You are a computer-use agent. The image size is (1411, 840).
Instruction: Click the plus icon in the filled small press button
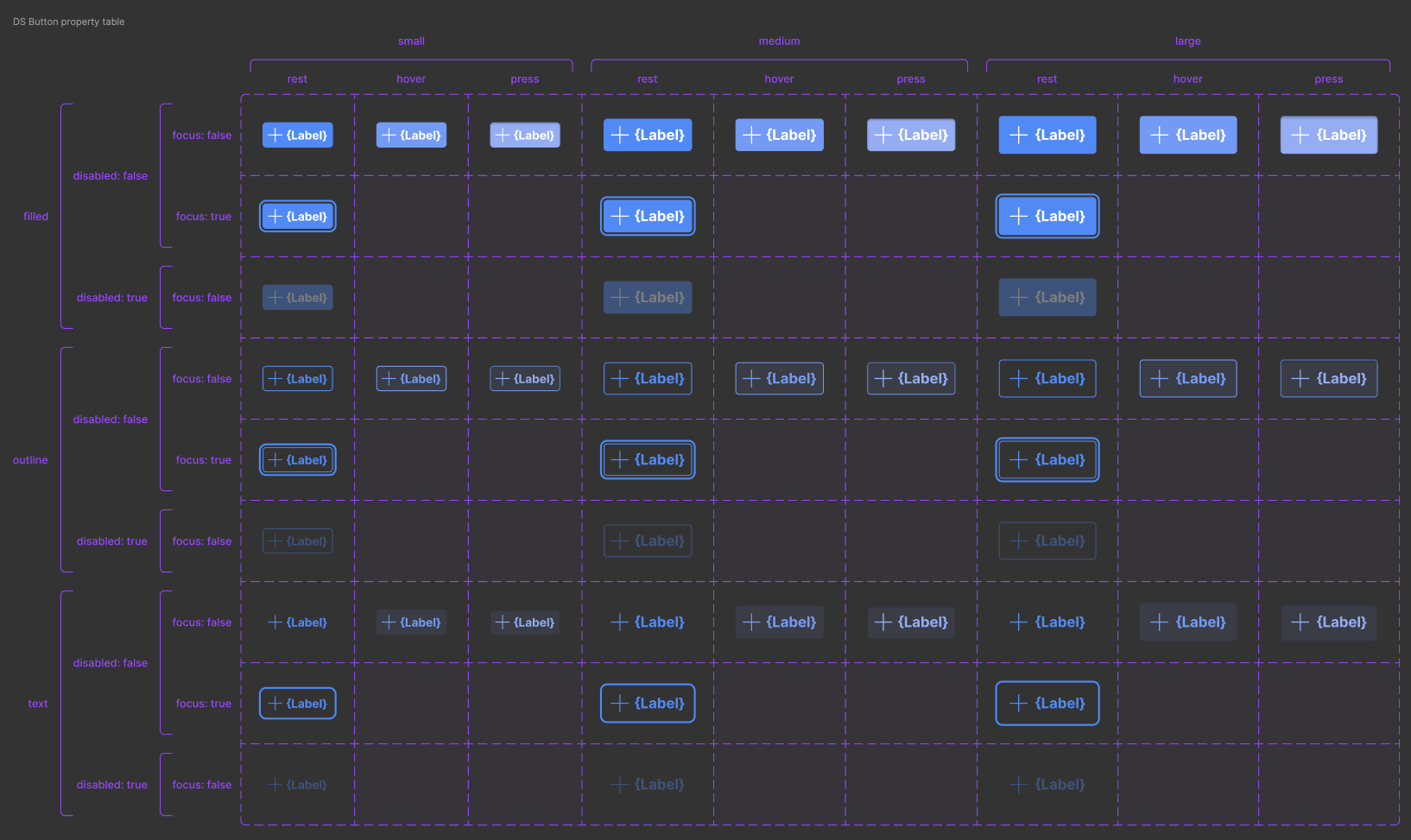click(503, 136)
